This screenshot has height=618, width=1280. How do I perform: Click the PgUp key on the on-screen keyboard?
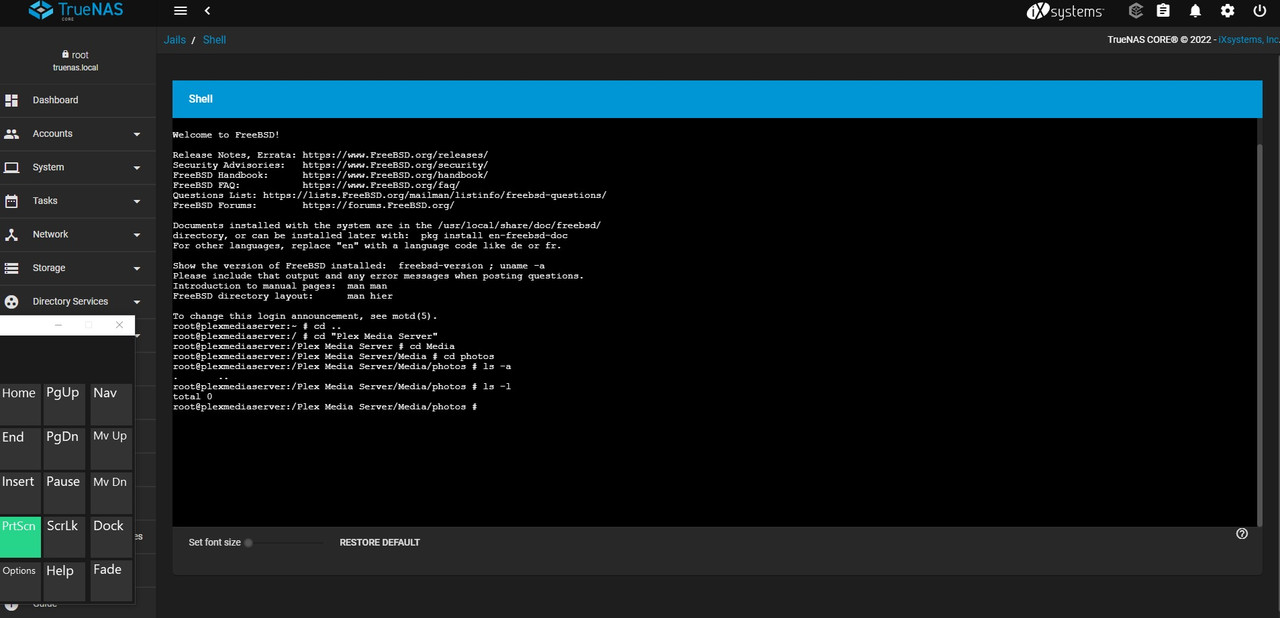tap(63, 404)
